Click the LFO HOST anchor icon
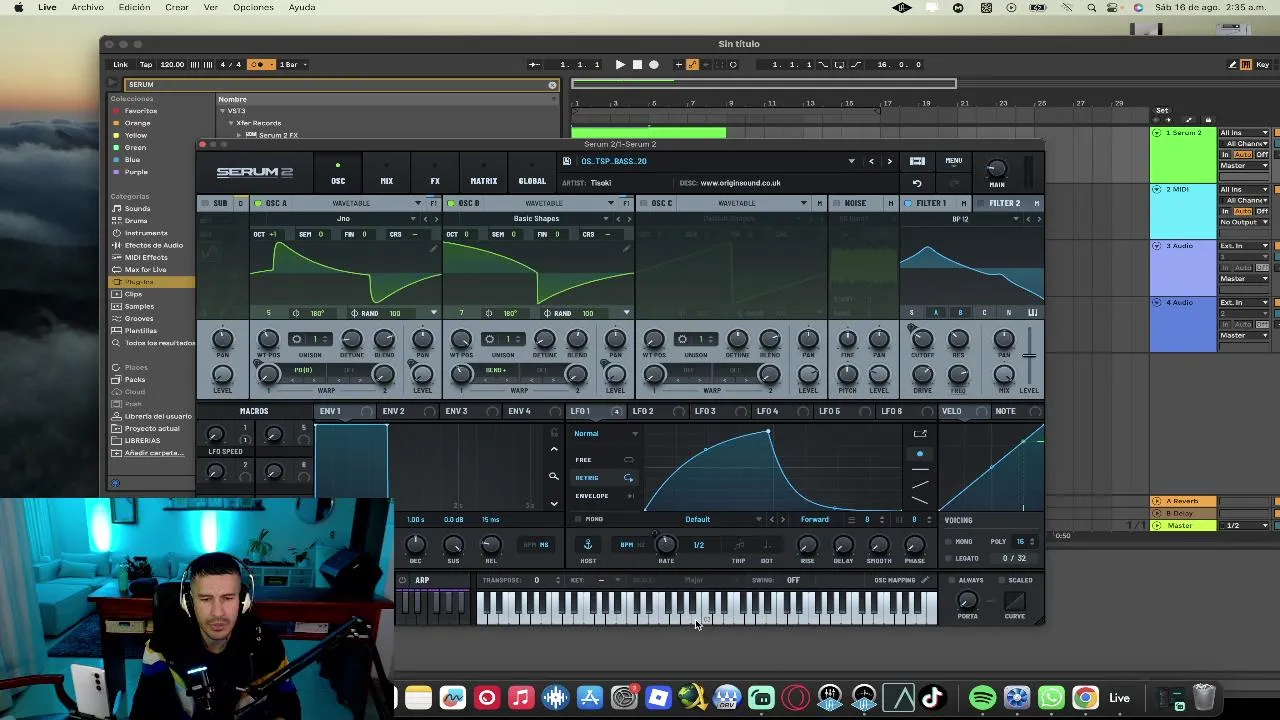 click(x=588, y=545)
